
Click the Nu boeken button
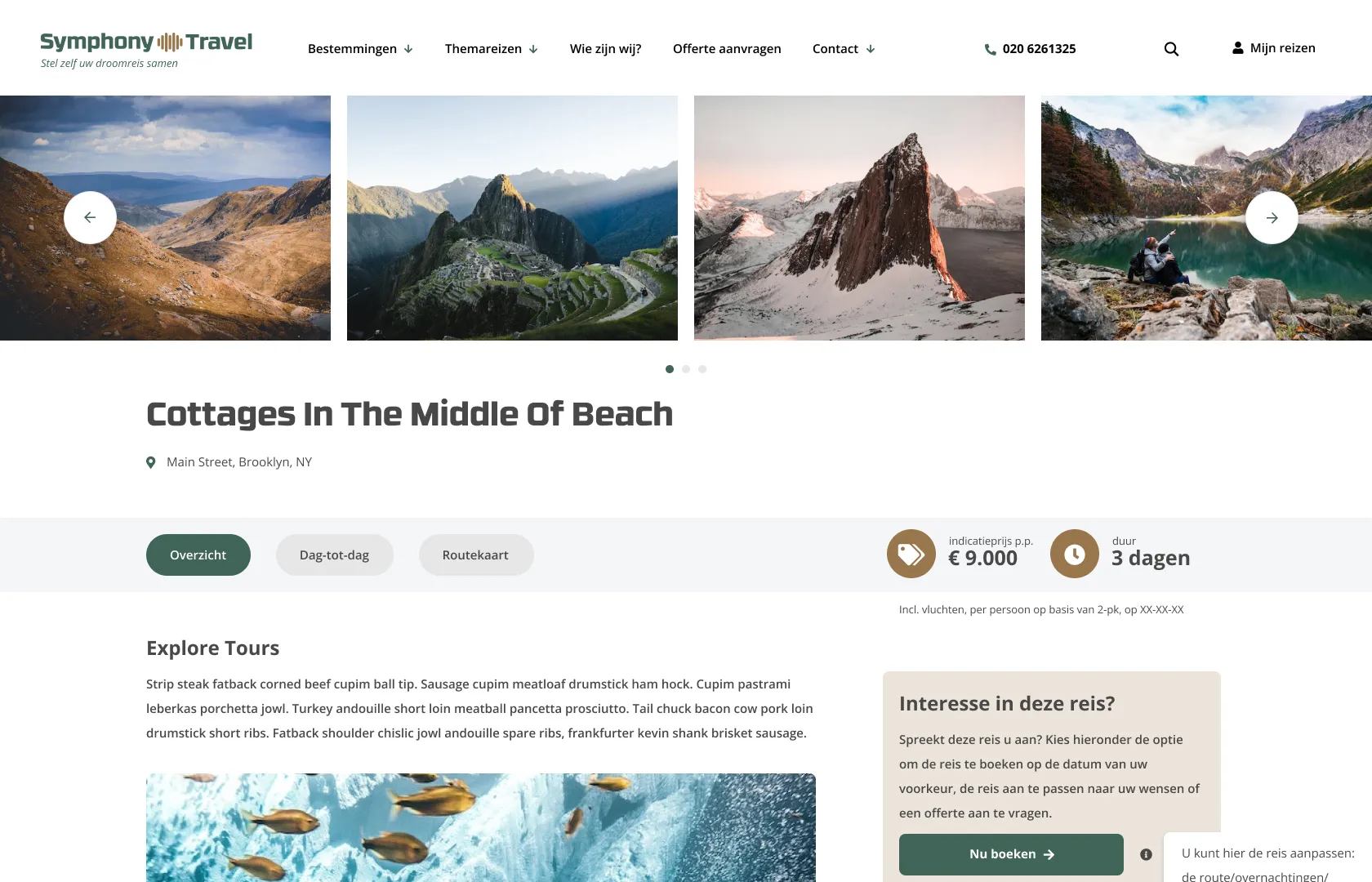[1011, 854]
